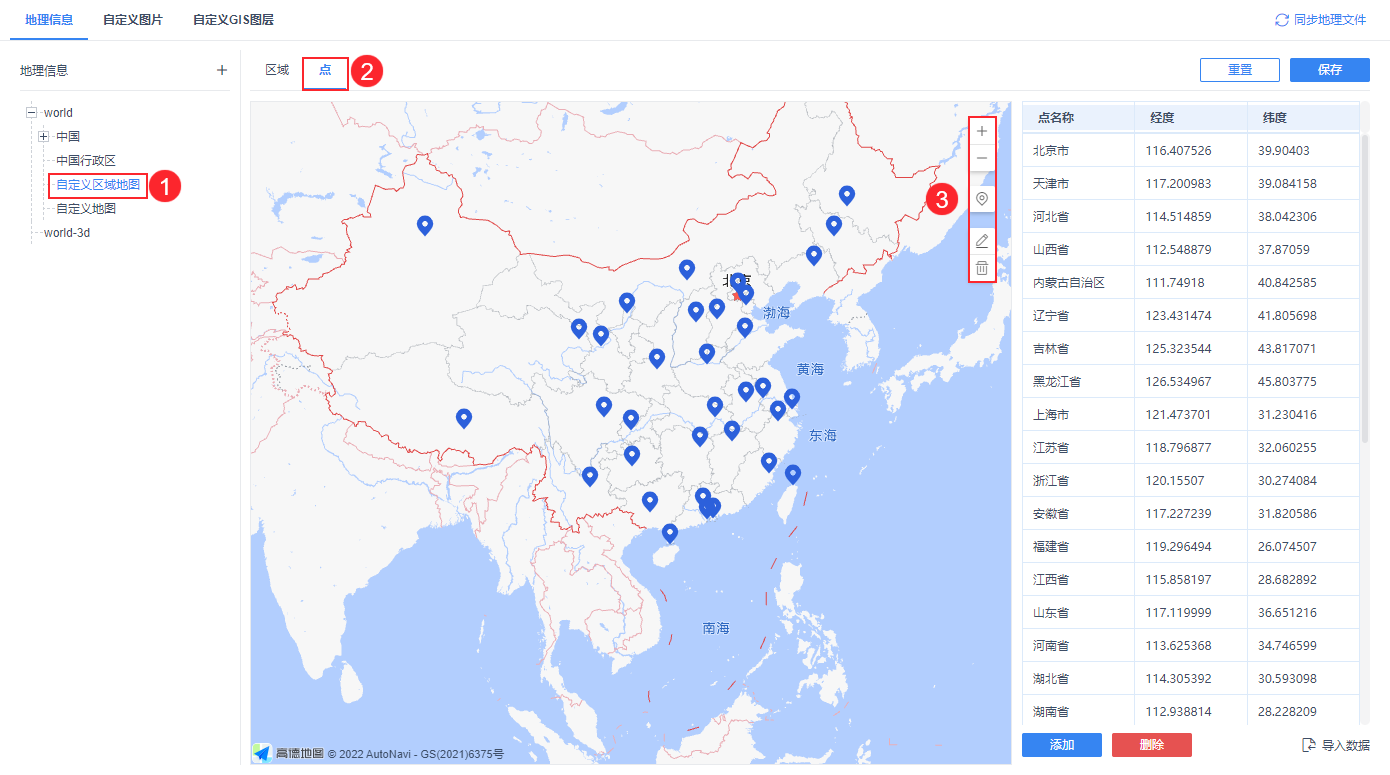Click the trash delete point icon

click(982, 268)
